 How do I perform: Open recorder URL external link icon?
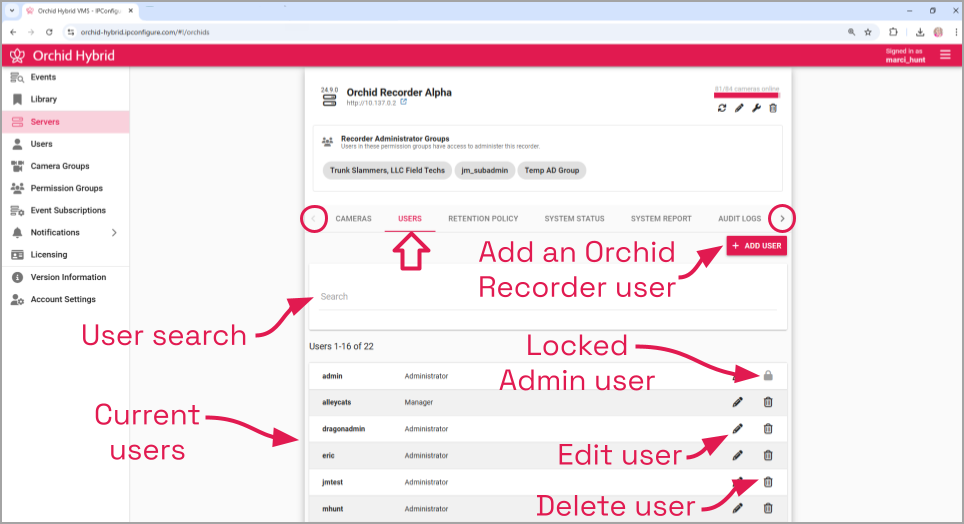pyautogui.click(x=403, y=102)
